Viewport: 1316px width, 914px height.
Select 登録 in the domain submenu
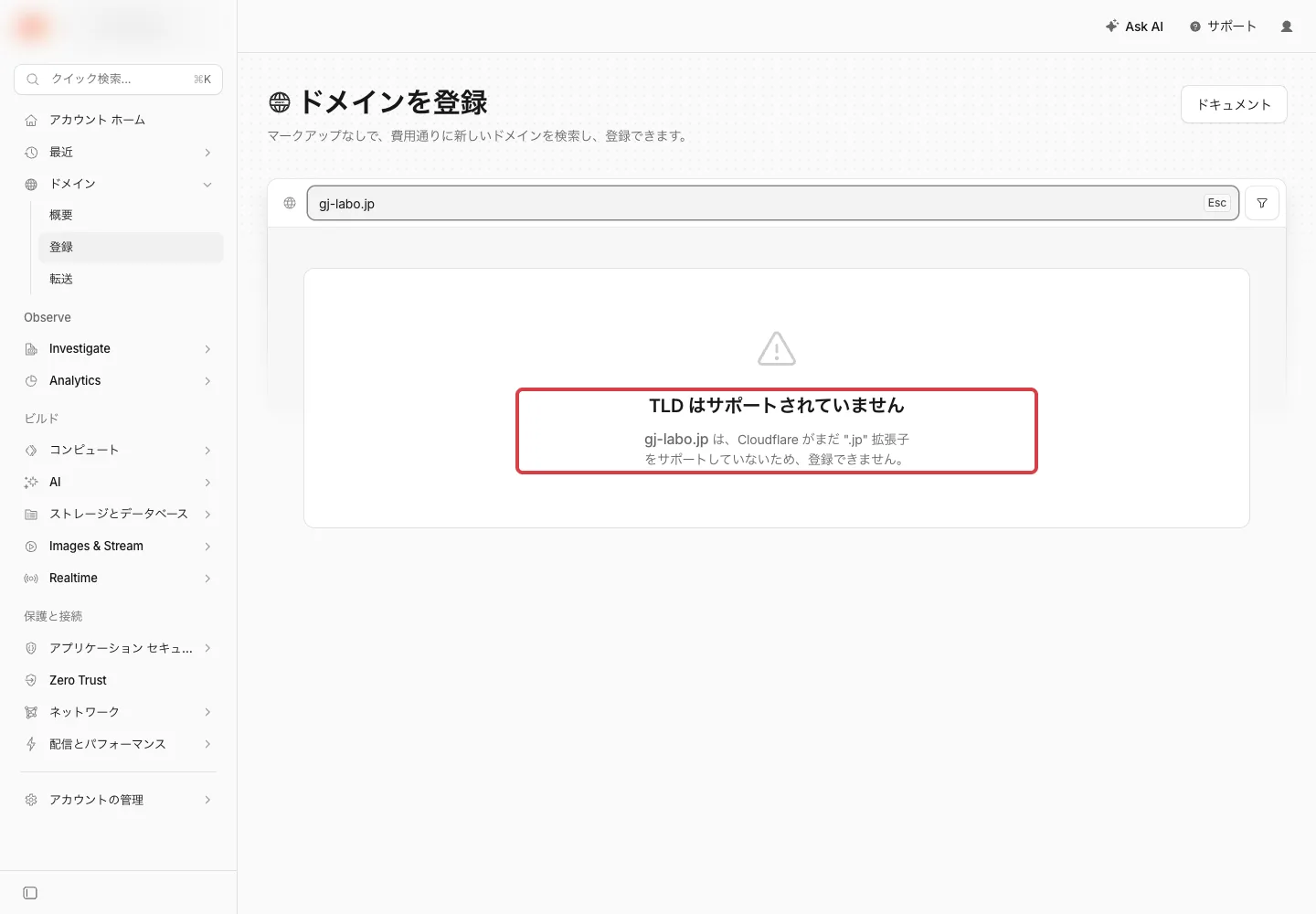(131, 248)
